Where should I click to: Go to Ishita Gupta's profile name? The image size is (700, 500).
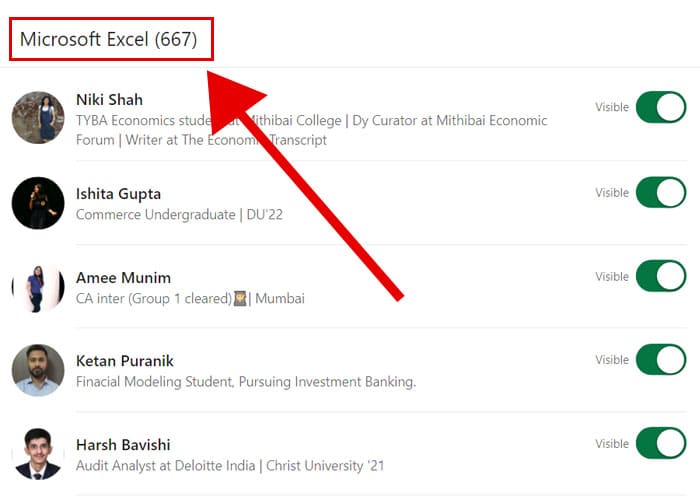pos(118,193)
